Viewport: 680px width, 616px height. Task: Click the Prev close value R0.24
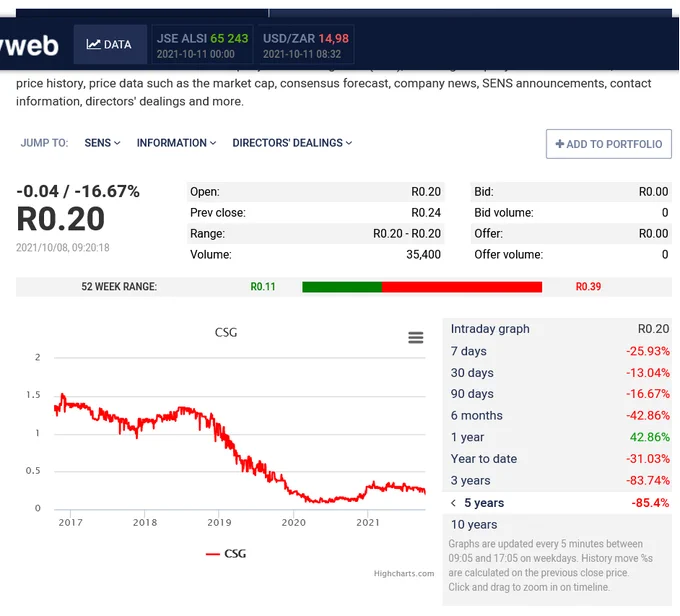[426, 213]
